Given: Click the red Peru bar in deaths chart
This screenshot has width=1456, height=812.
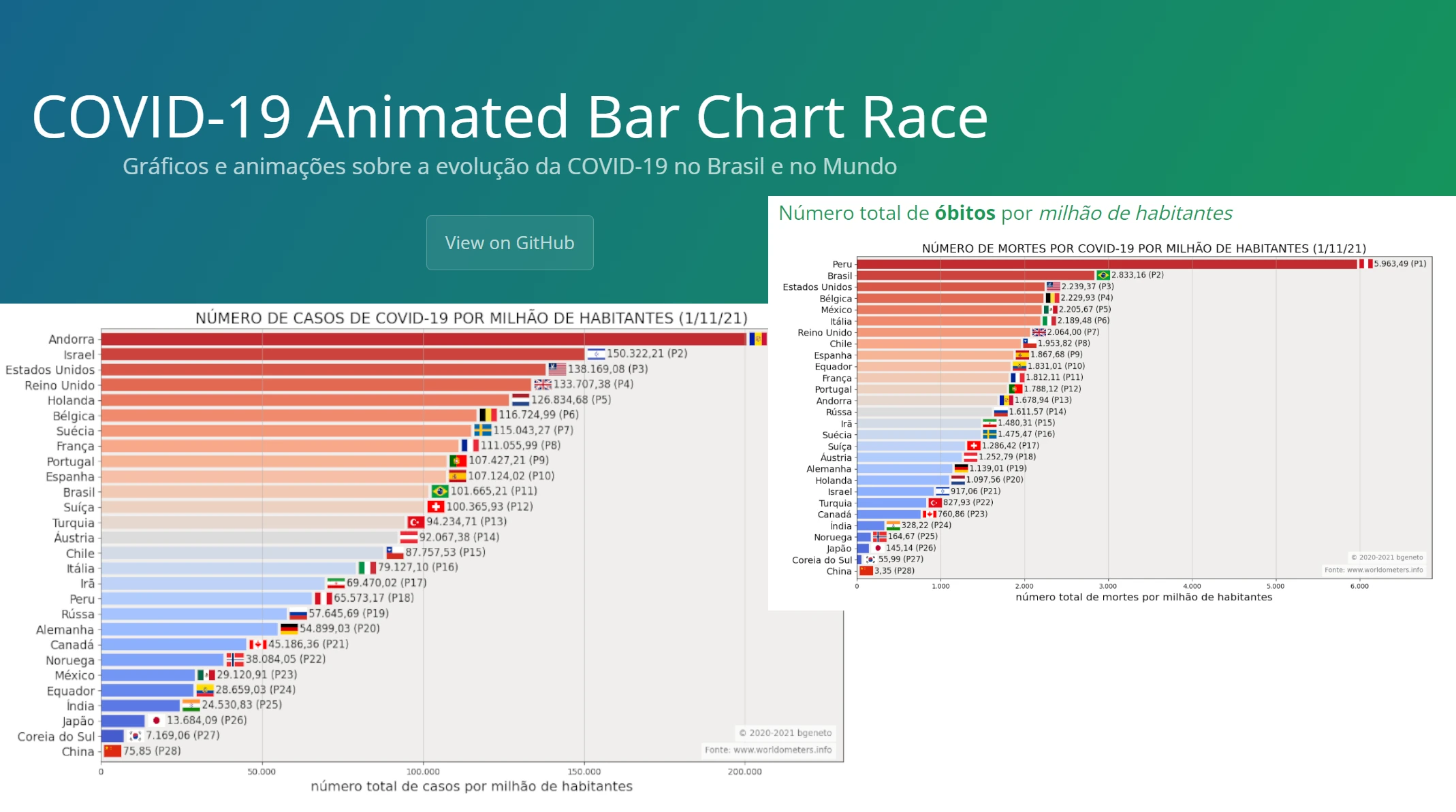Looking at the screenshot, I should [x=1106, y=264].
